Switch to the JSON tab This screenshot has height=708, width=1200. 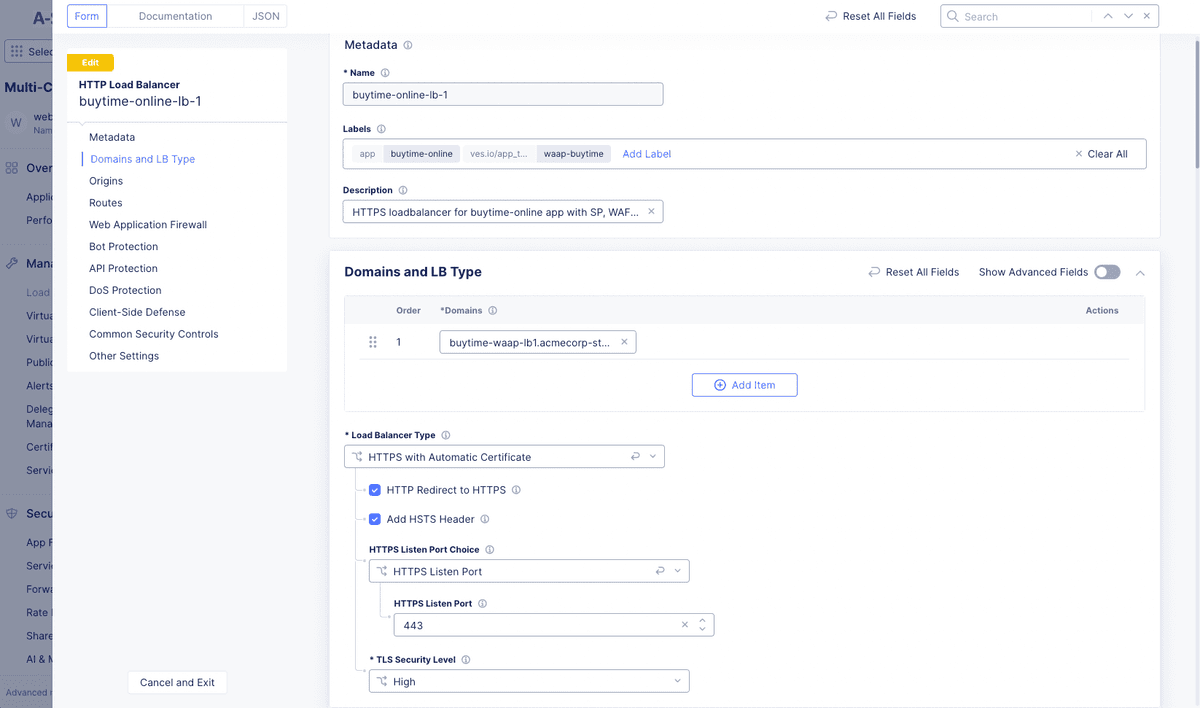pos(266,15)
